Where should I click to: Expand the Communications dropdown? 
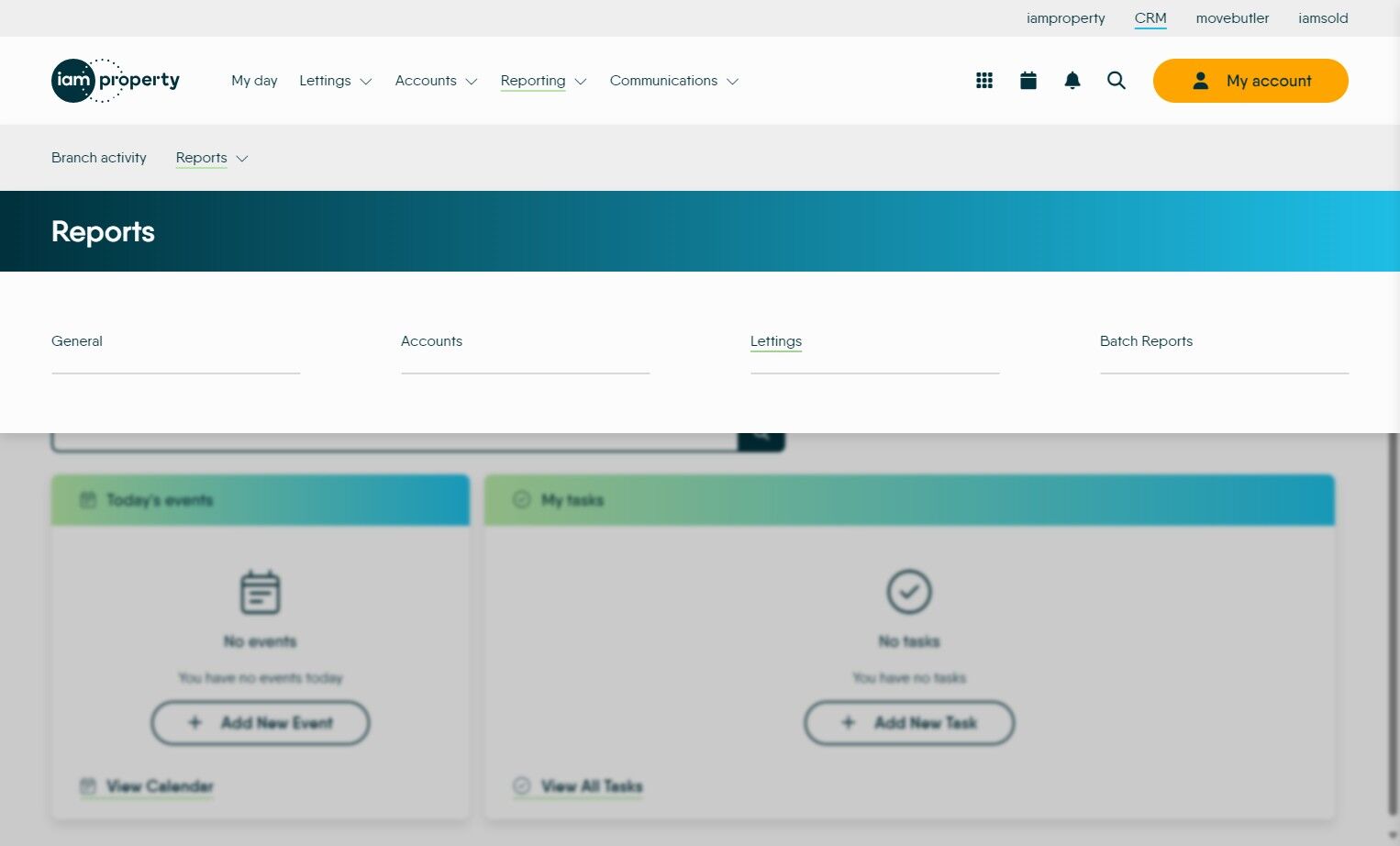673,81
